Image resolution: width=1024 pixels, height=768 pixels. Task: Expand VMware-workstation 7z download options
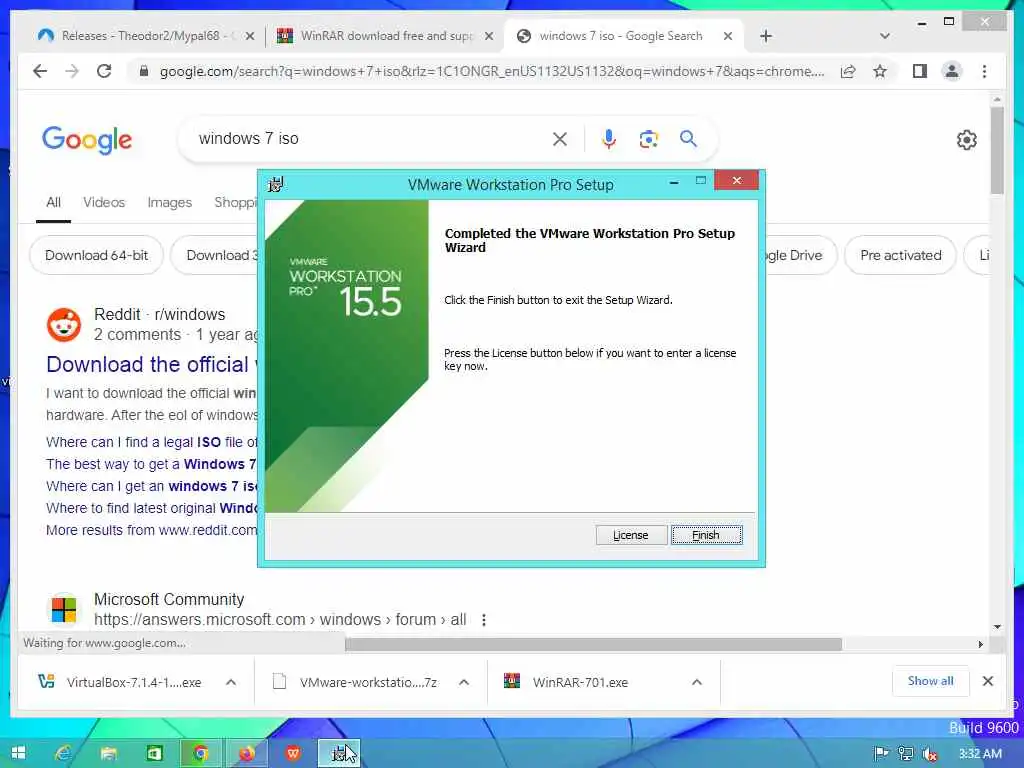click(464, 682)
